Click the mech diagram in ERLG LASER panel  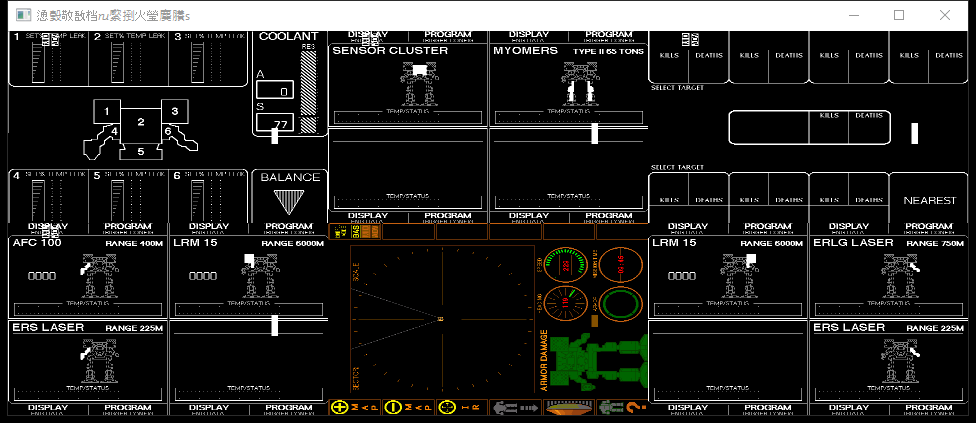click(899, 275)
